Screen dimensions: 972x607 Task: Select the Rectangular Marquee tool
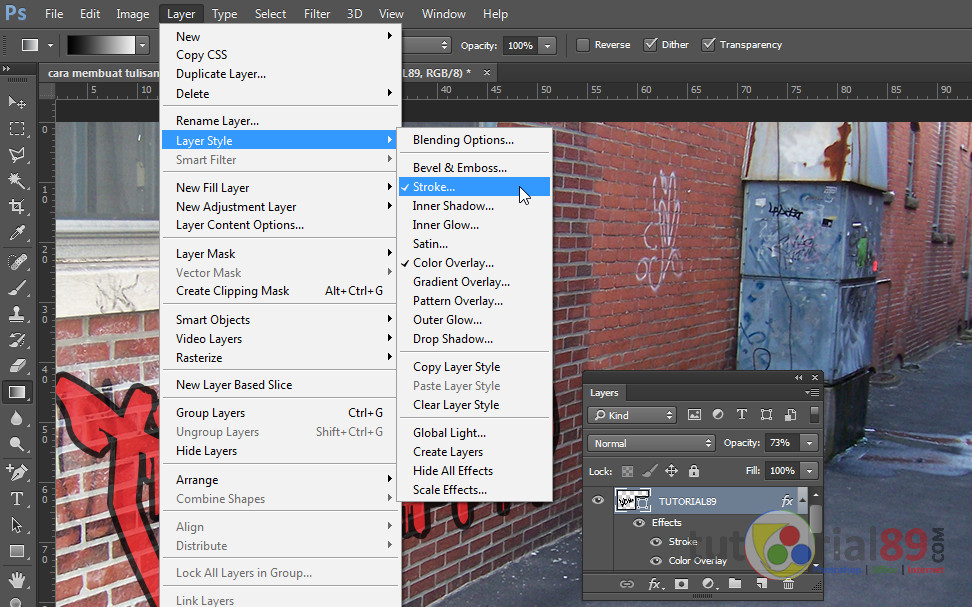point(17,128)
